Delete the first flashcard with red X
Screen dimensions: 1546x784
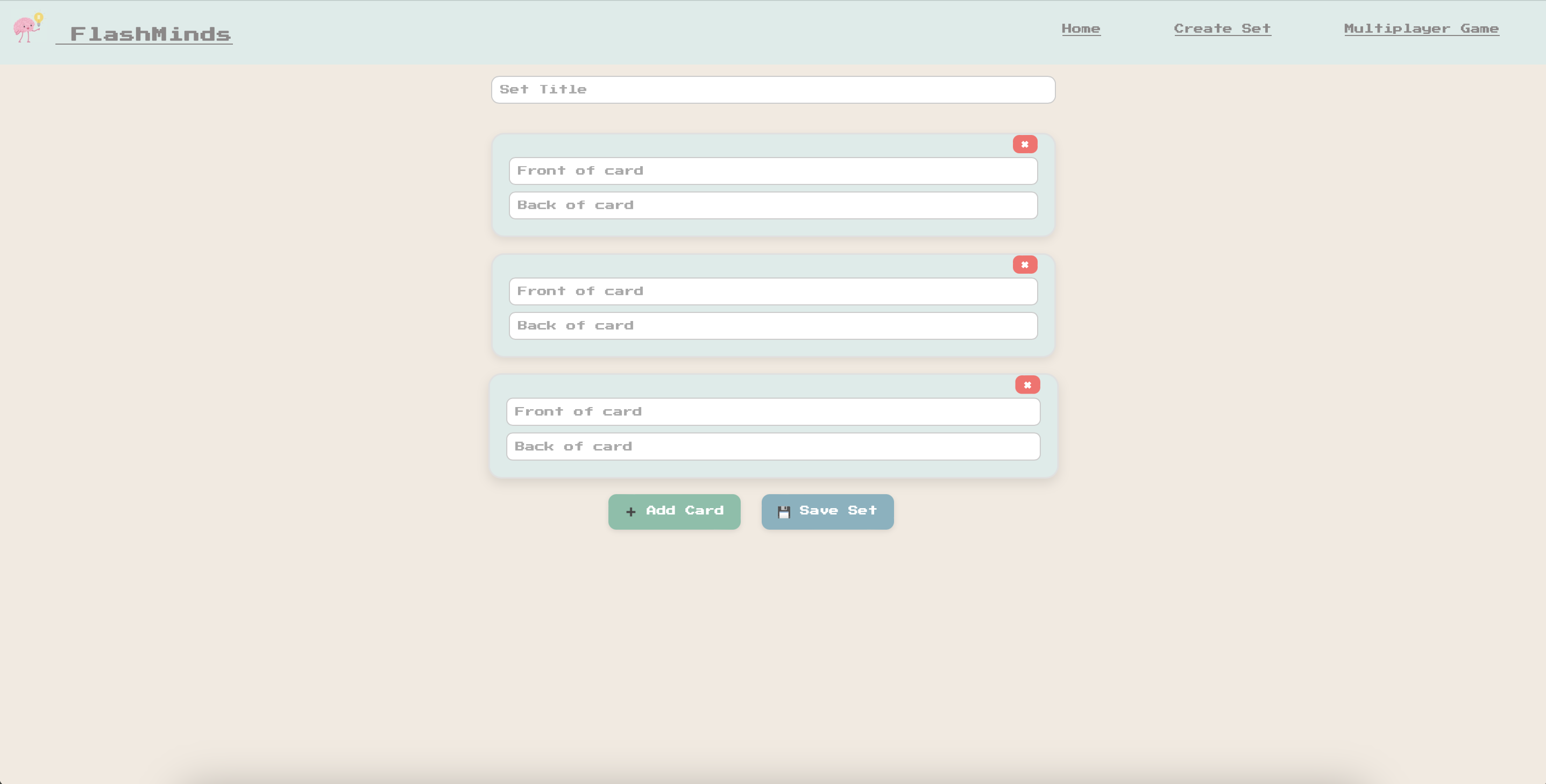(1024, 145)
